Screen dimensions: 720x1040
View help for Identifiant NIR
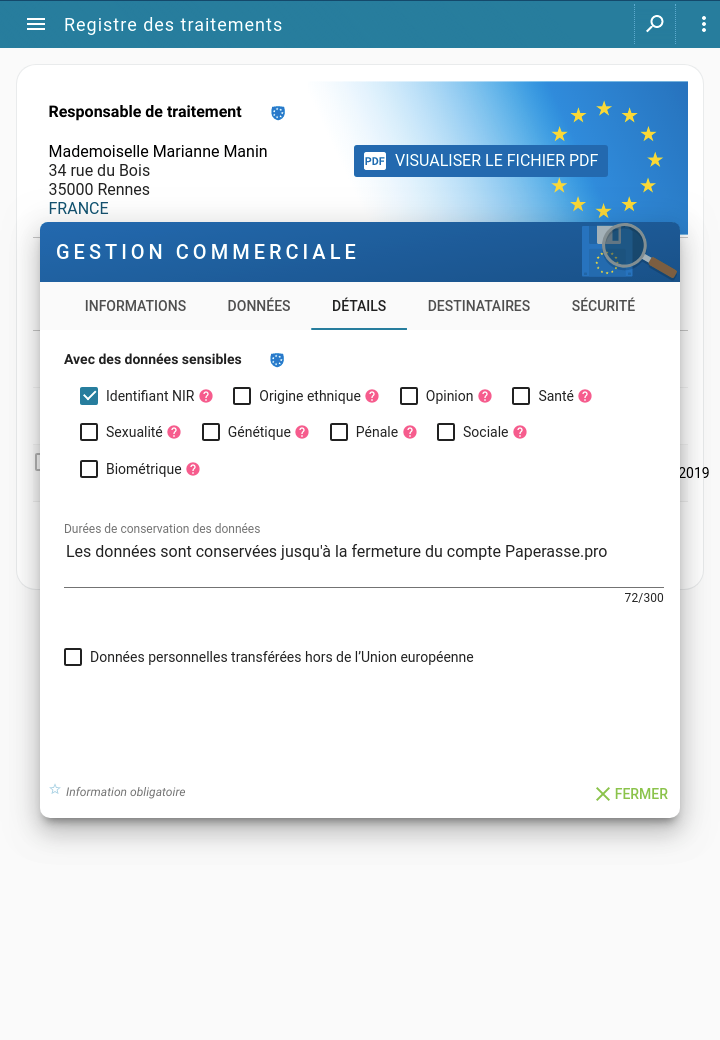[208, 396]
